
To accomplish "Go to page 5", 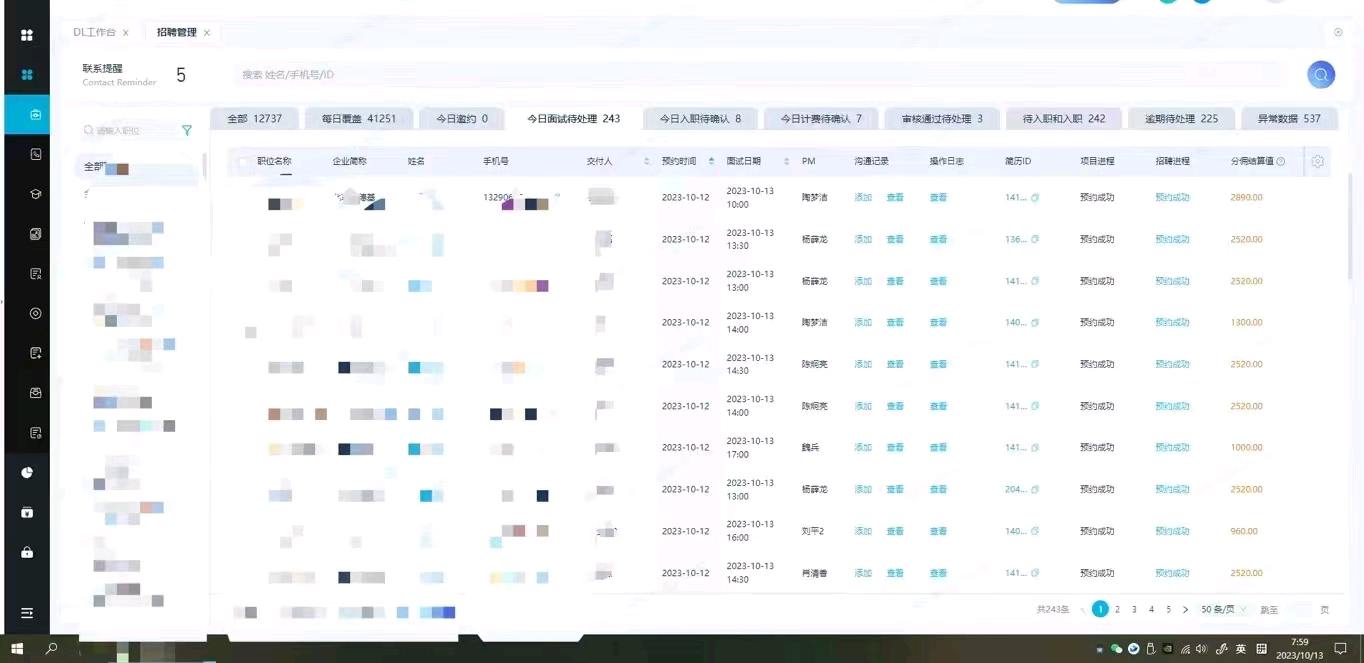I will coord(1168,609).
